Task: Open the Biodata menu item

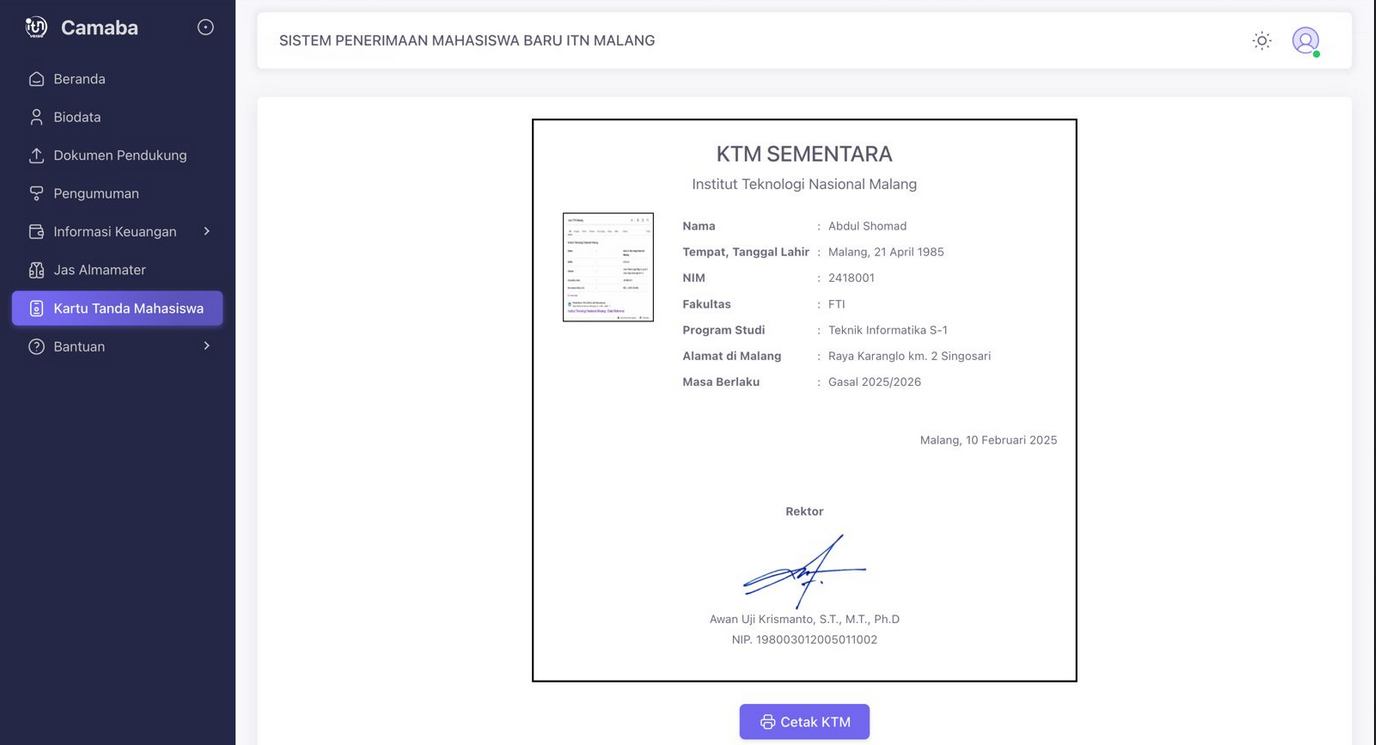Action: 117,117
